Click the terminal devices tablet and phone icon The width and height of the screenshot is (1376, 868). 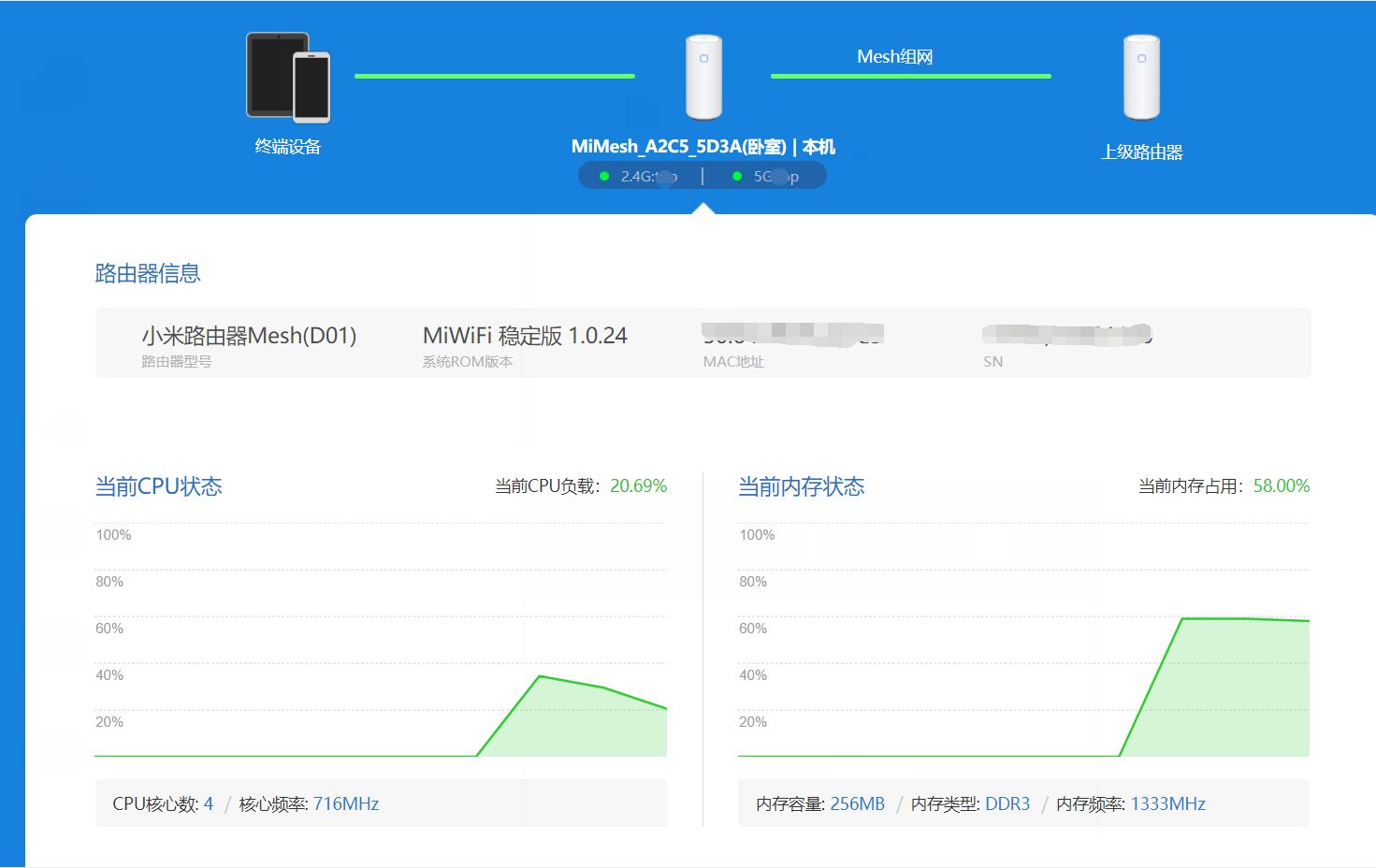coord(288,78)
